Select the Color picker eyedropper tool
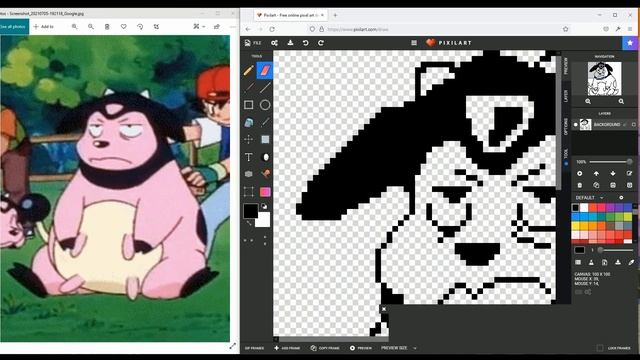Screen dimensions: 640x360 click(265, 122)
